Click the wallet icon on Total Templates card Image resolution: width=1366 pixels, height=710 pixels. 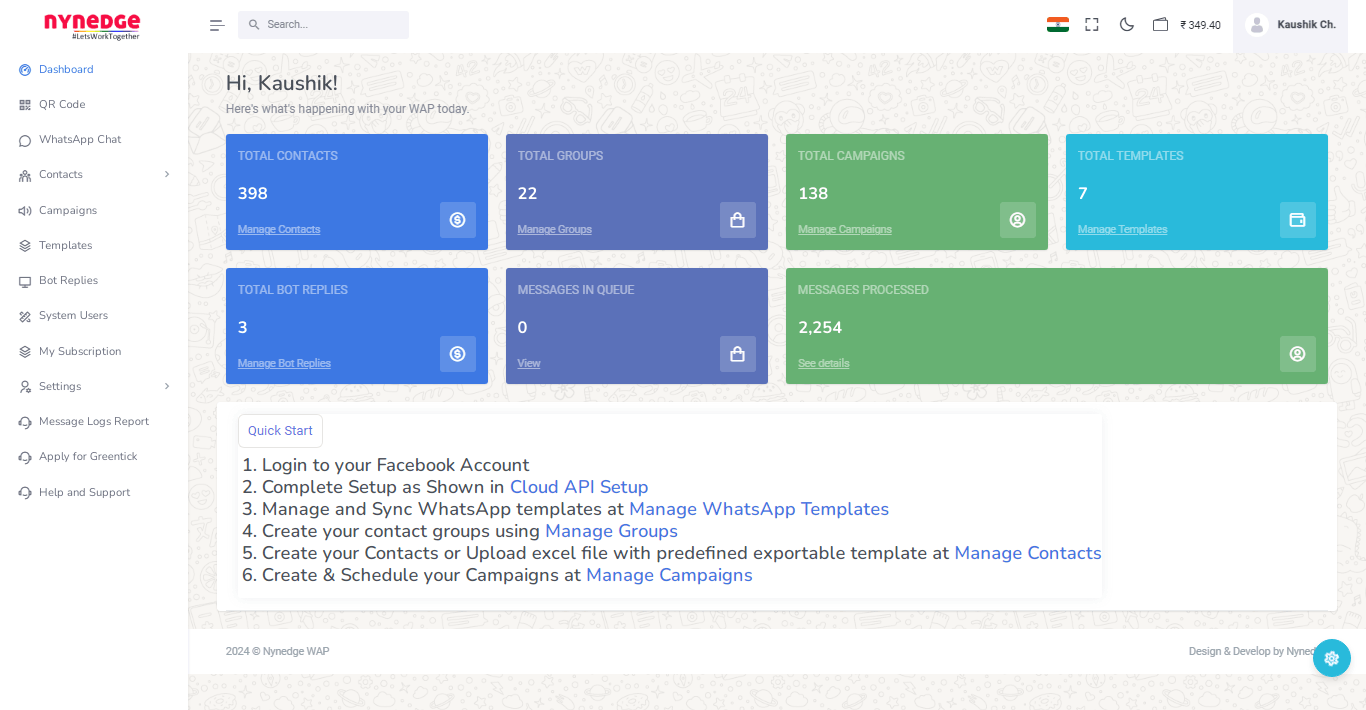pyautogui.click(x=1298, y=220)
